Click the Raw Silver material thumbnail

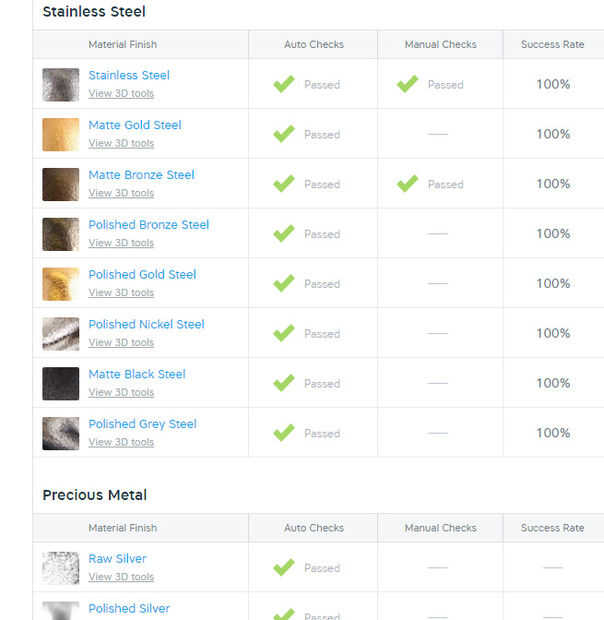[x=60, y=568]
